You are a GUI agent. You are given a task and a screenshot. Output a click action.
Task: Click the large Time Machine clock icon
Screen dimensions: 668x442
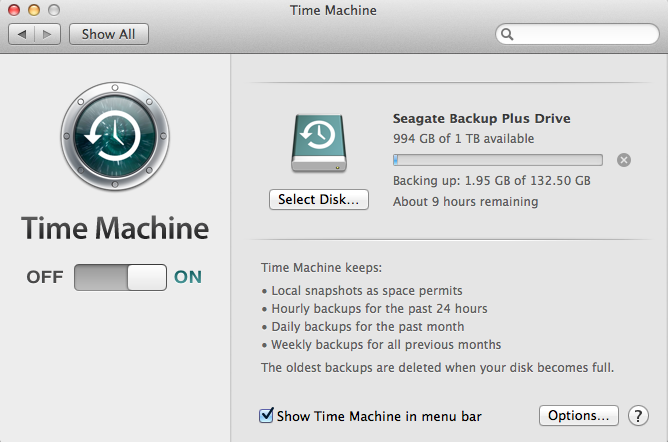coord(115,136)
